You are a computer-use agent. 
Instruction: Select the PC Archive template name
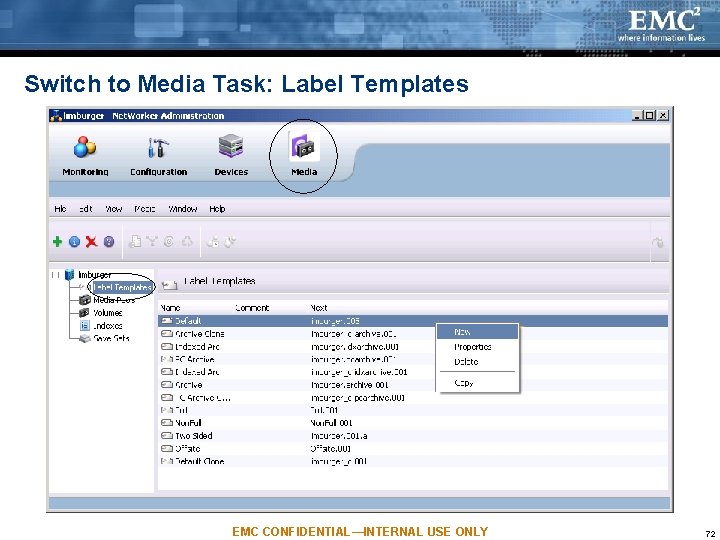coord(195,360)
